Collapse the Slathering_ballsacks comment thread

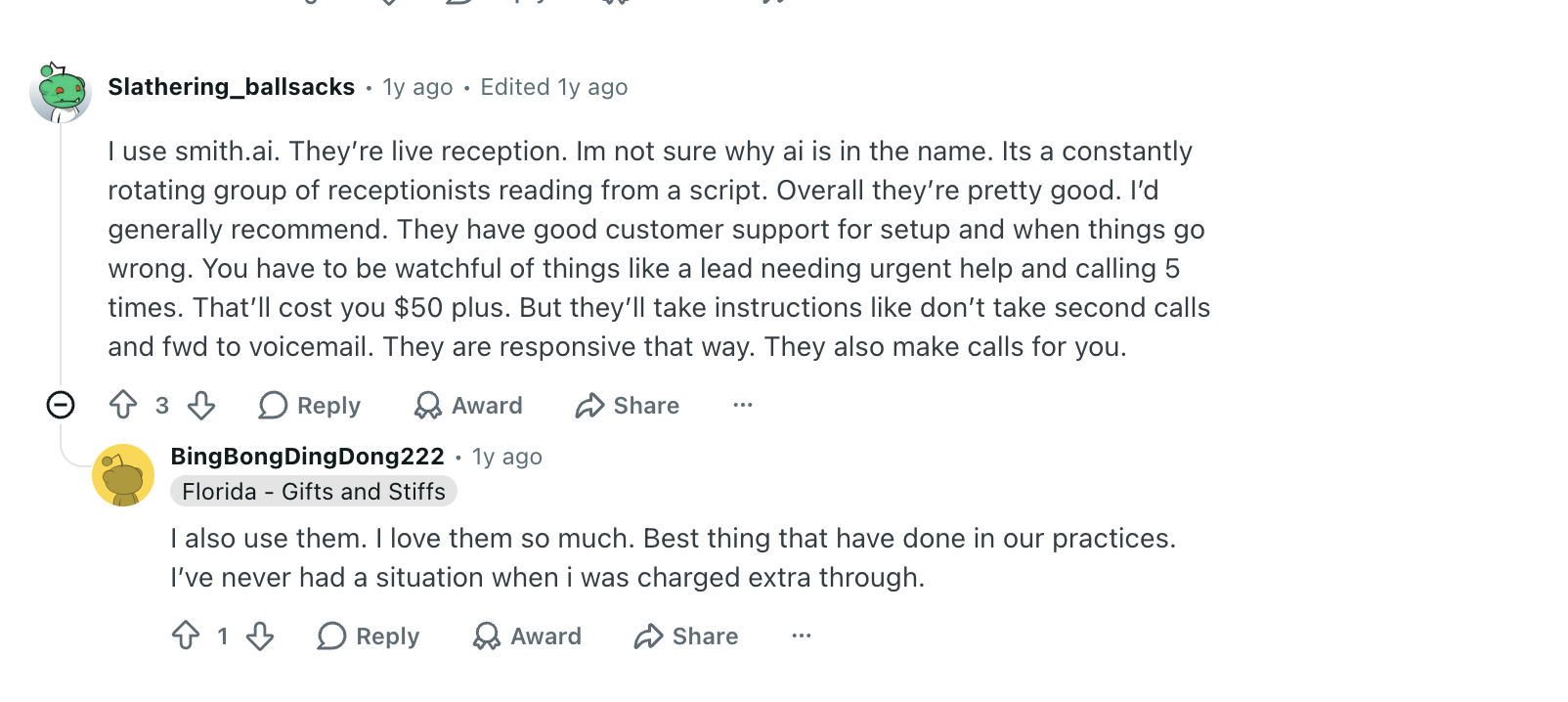pos(61,405)
